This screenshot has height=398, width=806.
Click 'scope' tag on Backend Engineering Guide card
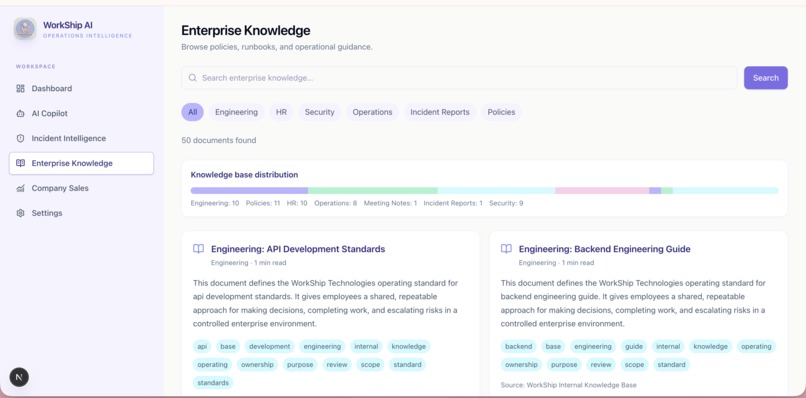[634, 365]
